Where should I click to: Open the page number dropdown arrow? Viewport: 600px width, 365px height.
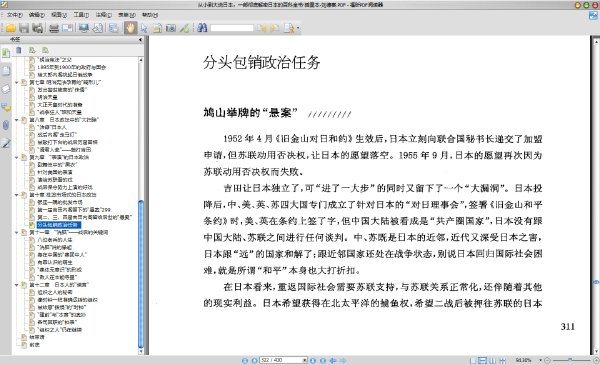coord(305,360)
